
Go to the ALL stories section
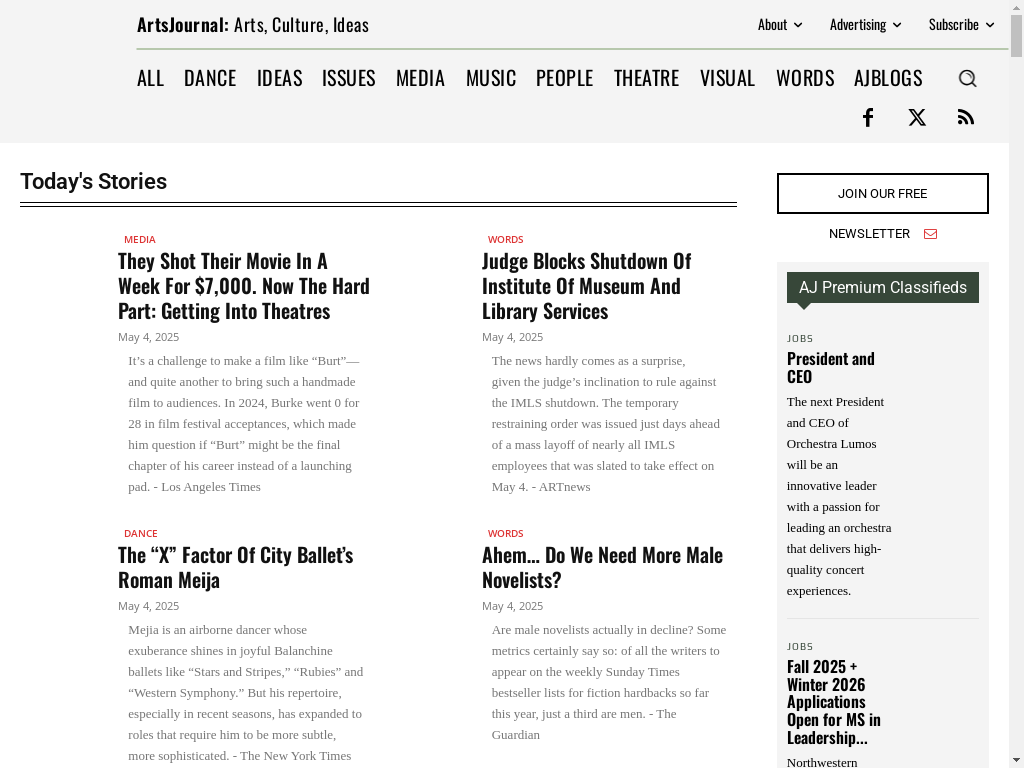coord(150,78)
